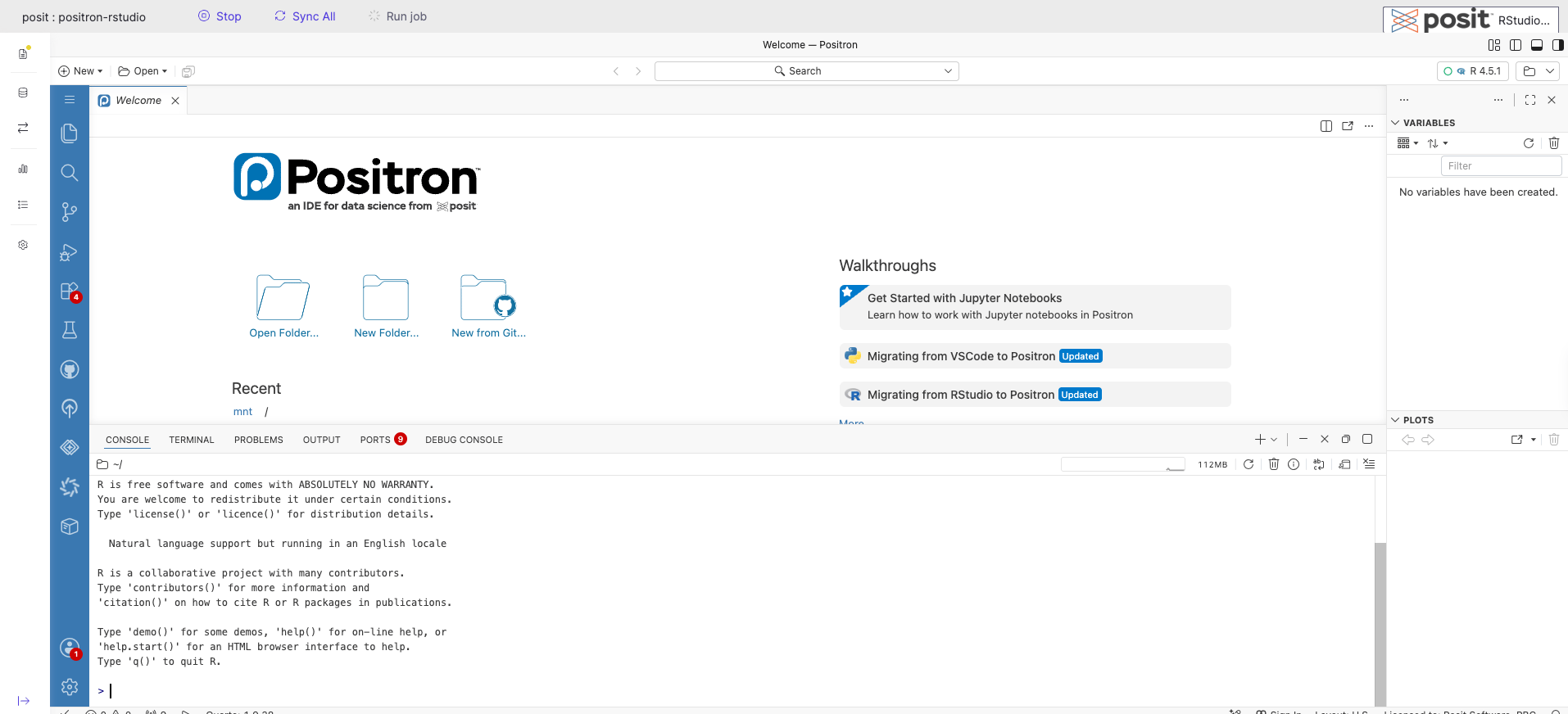Open the Explorer view in the activity bar
Viewport: 1568px width, 714px height.
[x=70, y=133]
